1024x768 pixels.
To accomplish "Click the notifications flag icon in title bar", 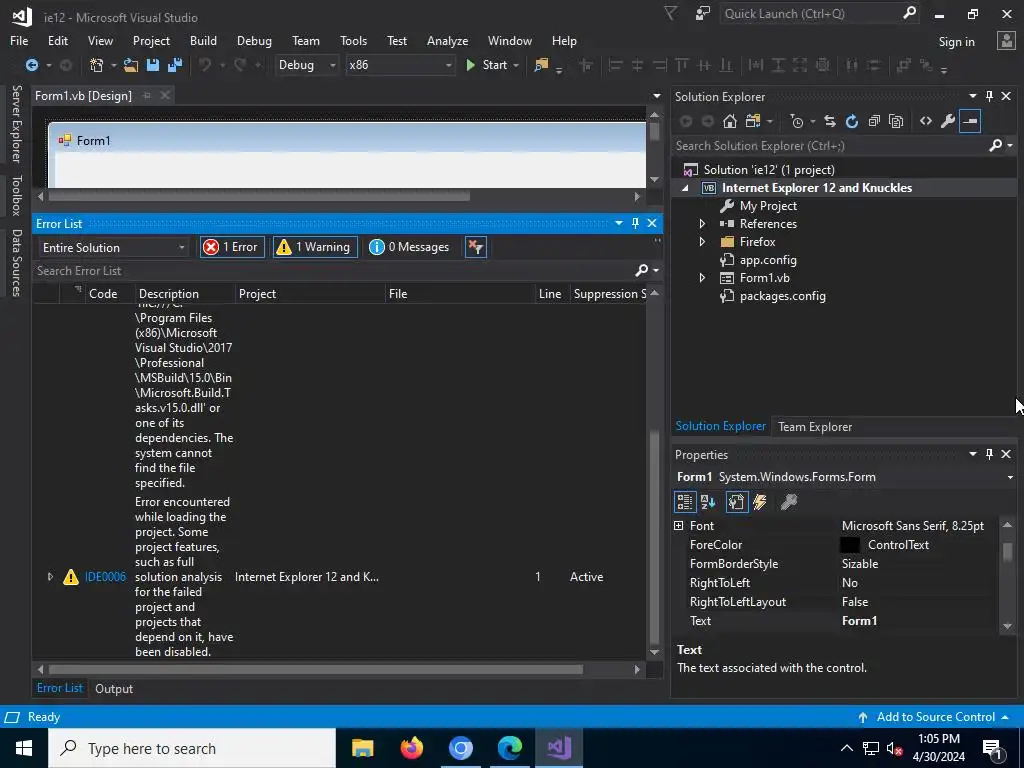I will click(x=671, y=13).
